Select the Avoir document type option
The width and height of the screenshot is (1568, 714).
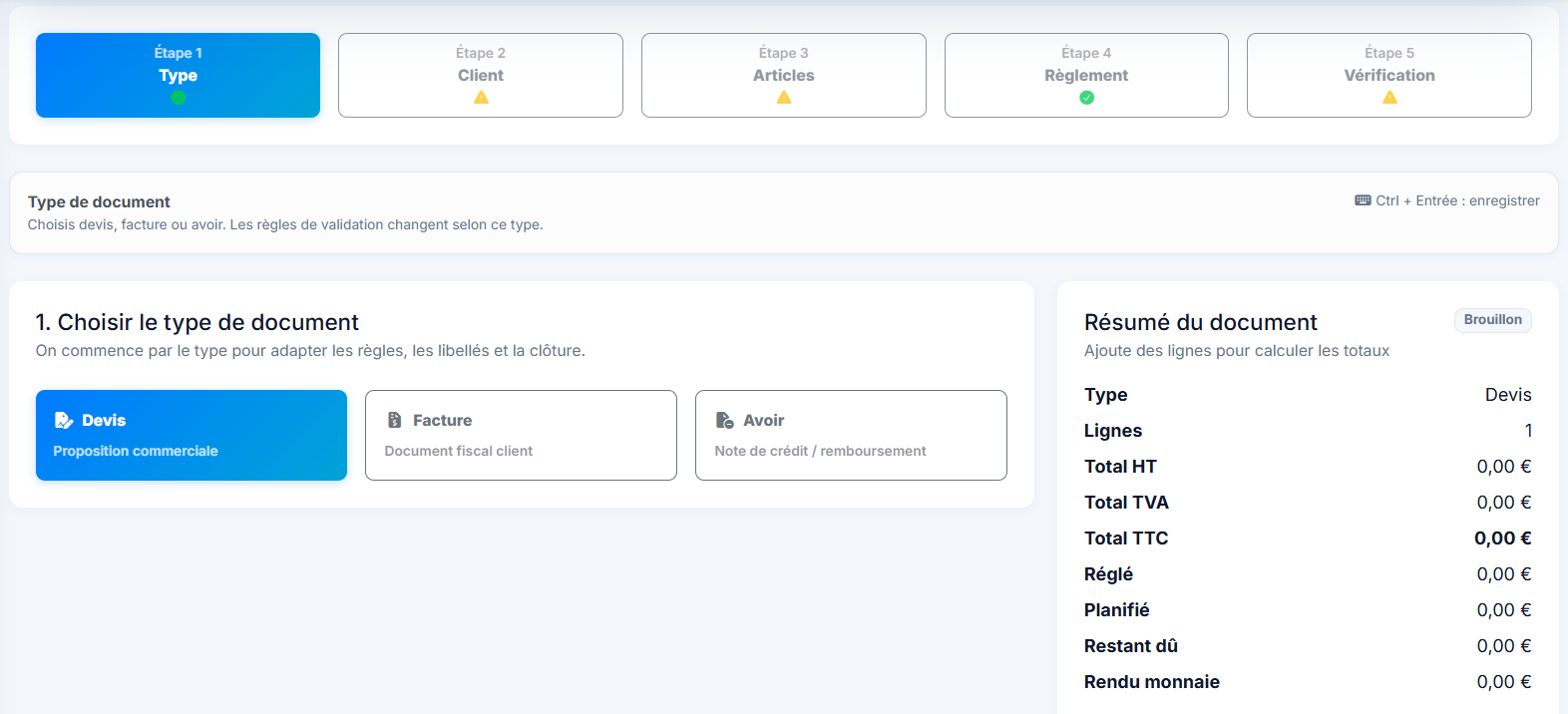851,435
